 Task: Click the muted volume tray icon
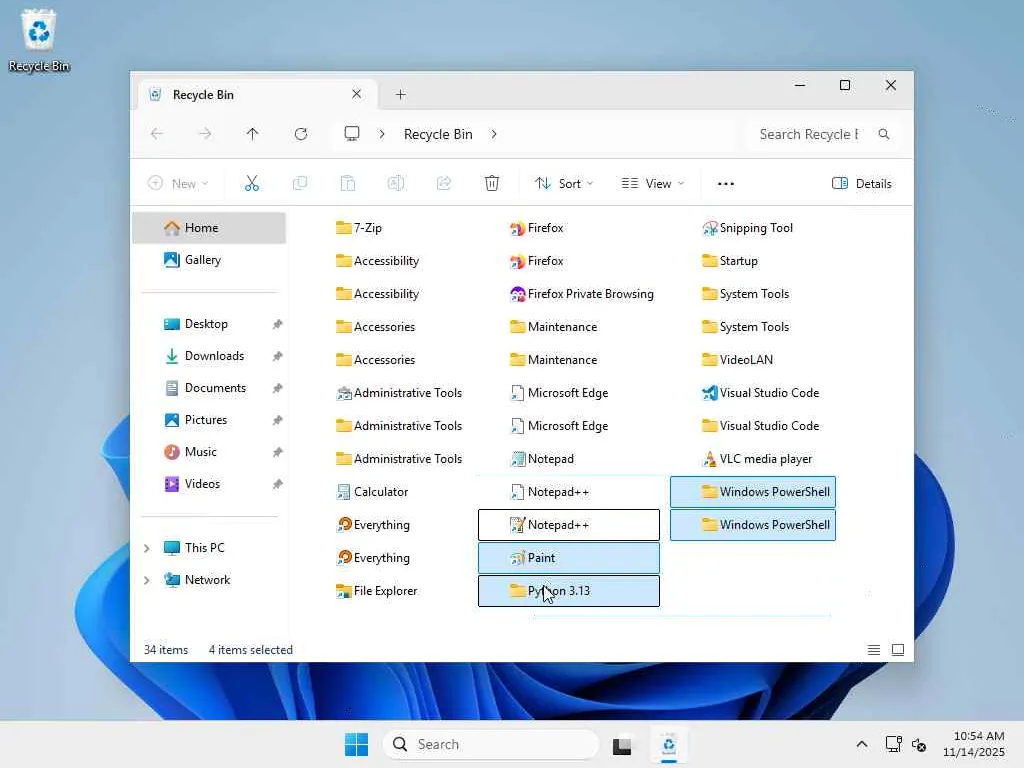pos(919,744)
